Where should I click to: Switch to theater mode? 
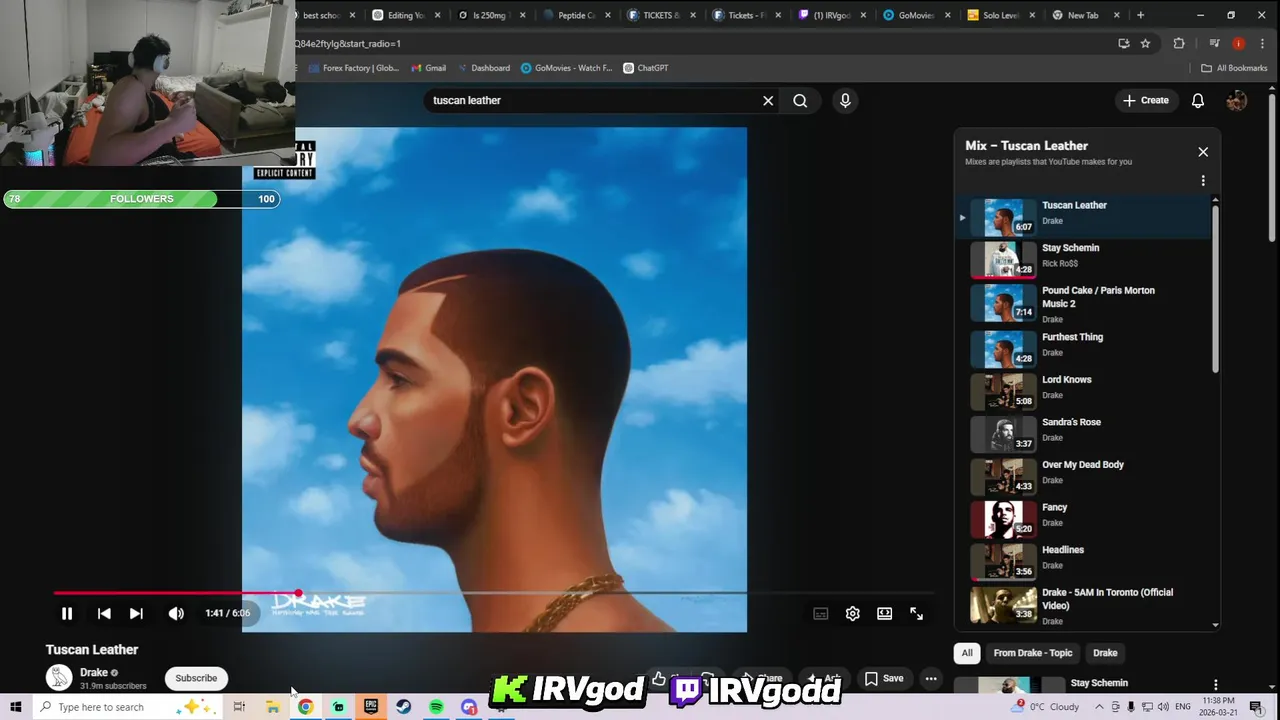pyautogui.click(x=884, y=614)
